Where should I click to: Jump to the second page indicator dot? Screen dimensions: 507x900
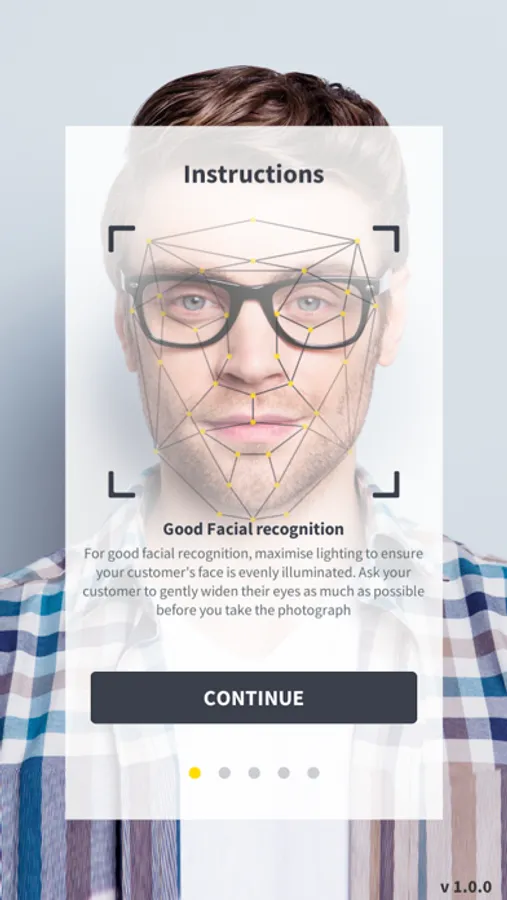click(225, 773)
